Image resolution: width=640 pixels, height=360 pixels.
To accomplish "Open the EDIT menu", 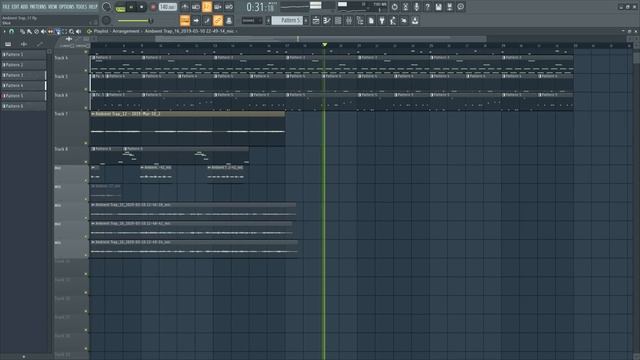I will [x=16, y=7].
